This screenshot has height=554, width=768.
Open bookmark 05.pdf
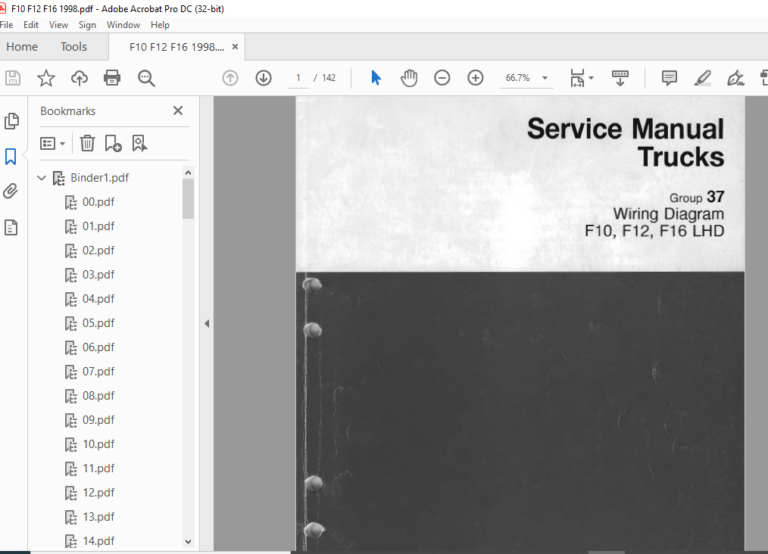tap(98, 323)
